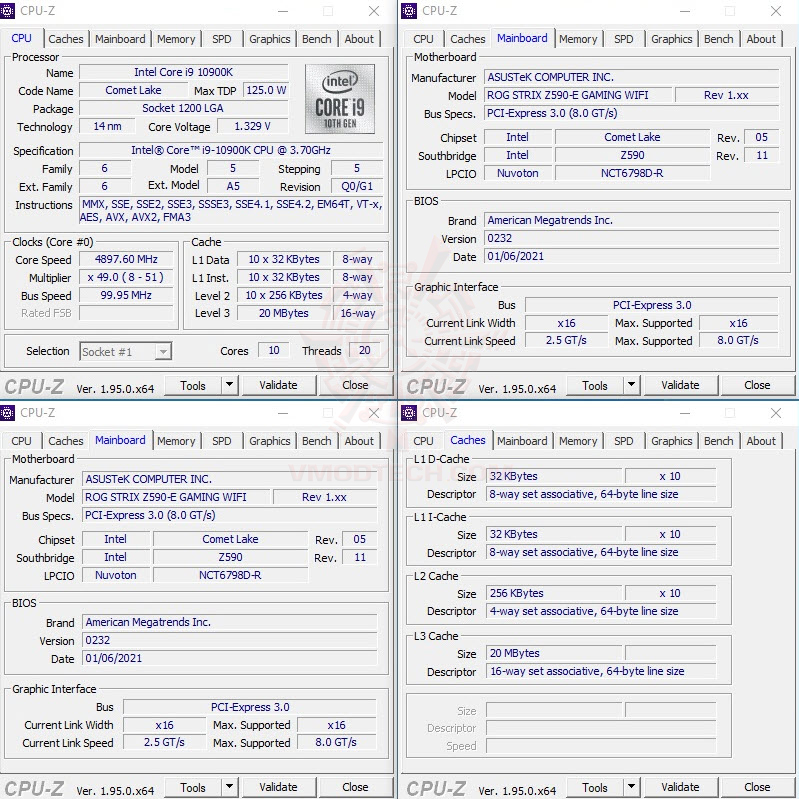This screenshot has width=799, height=799.
Task: Expand the Tools dropdown arrow in the top-right window
Action: [x=631, y=385]
